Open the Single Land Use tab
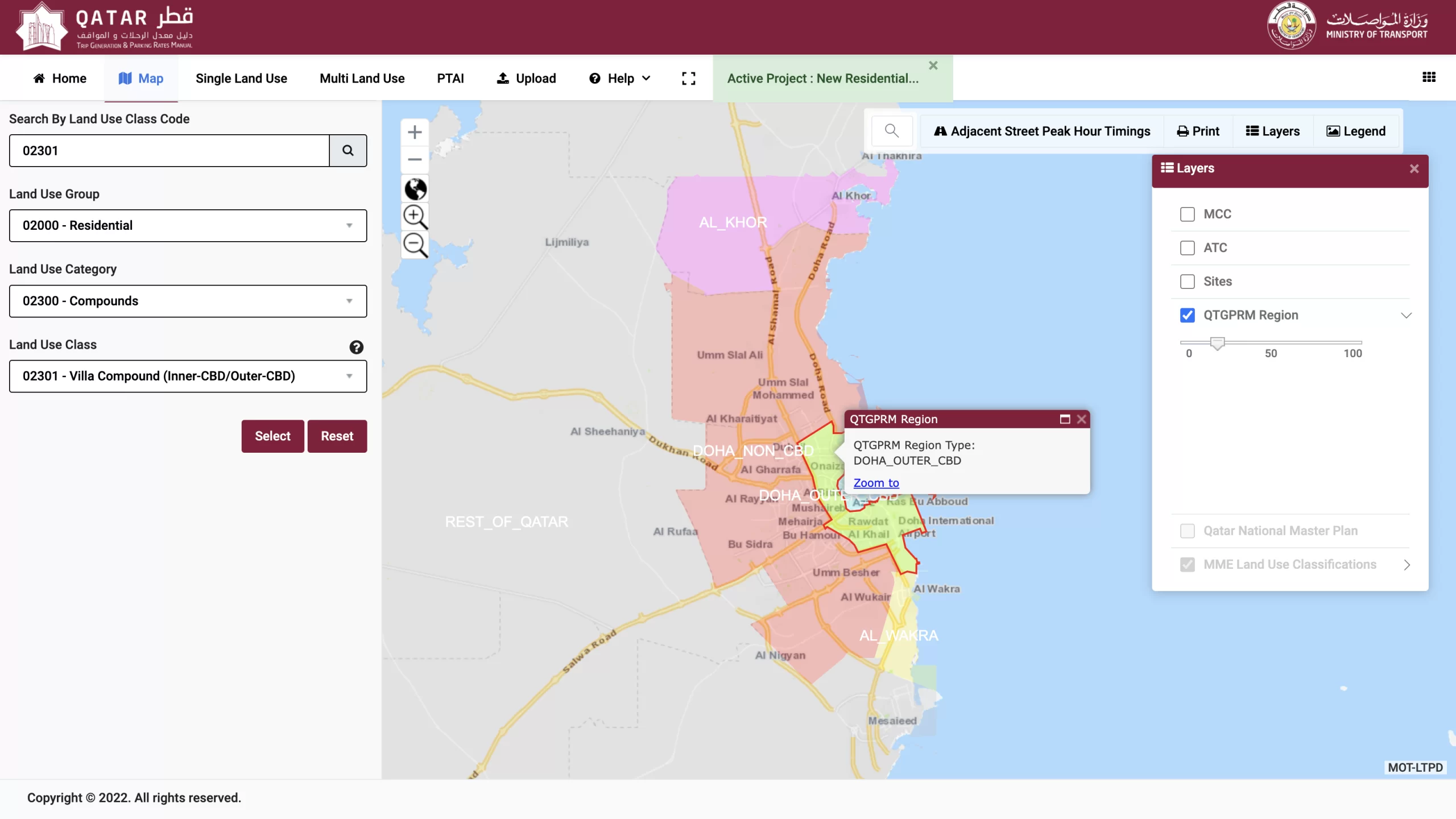Screen dimensions: 1456x819 coord(241,78)
